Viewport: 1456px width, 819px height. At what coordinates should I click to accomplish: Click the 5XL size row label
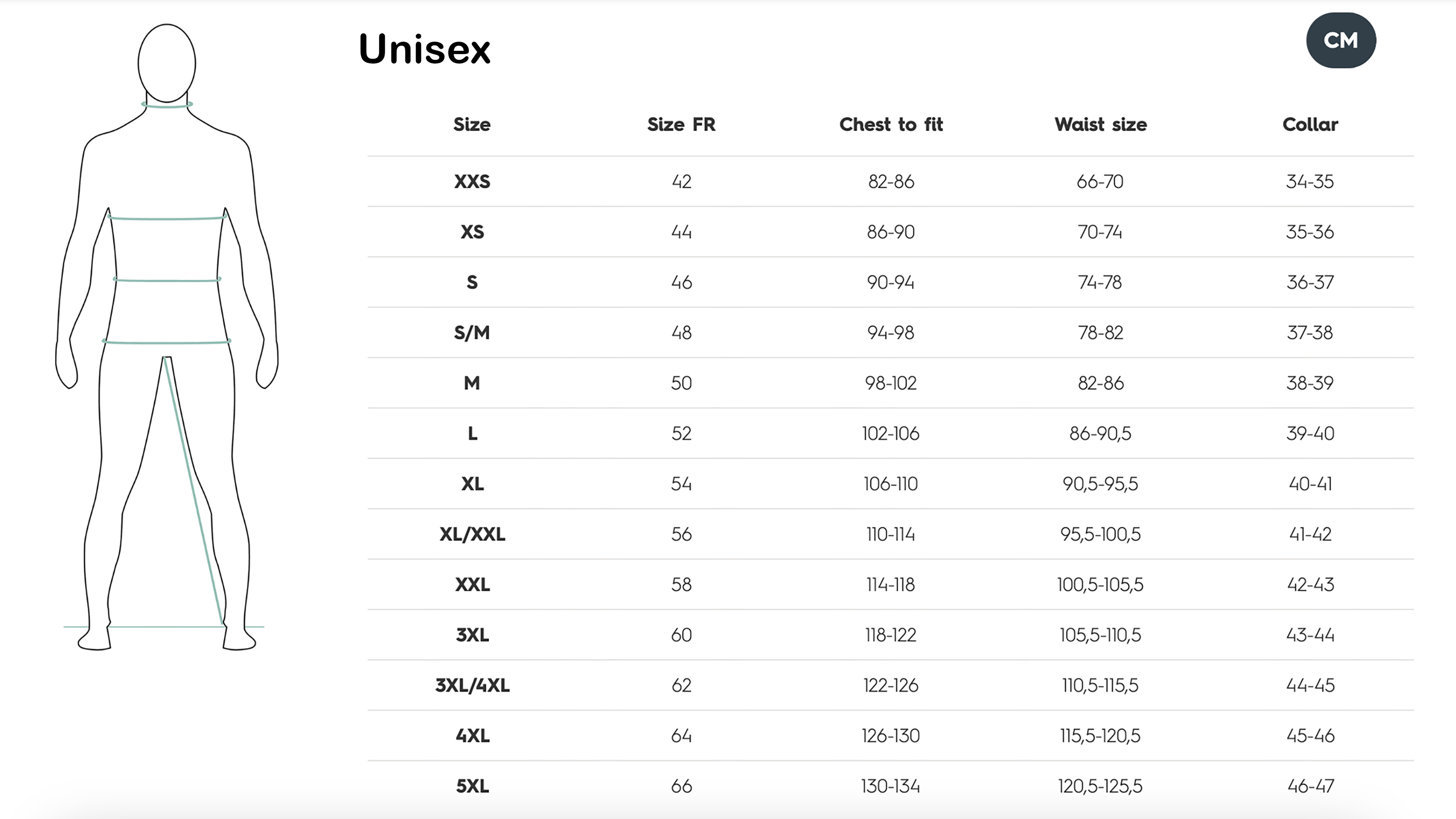[472, 786]
